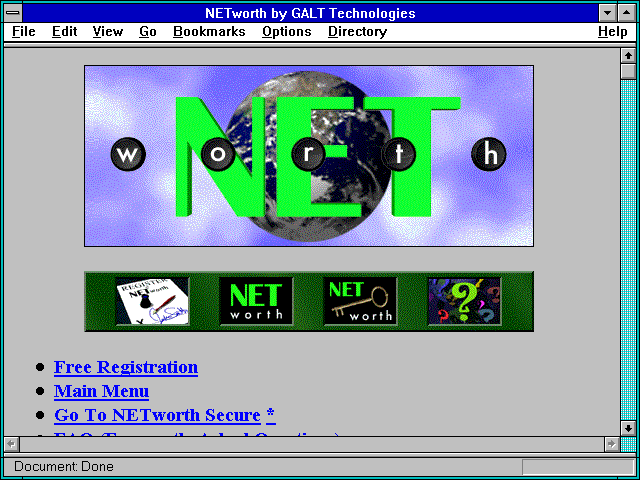Follow the Free Registration link
The width and height of the screenshot is (640, 480).
pyautogui.click(x=126, y=367)
